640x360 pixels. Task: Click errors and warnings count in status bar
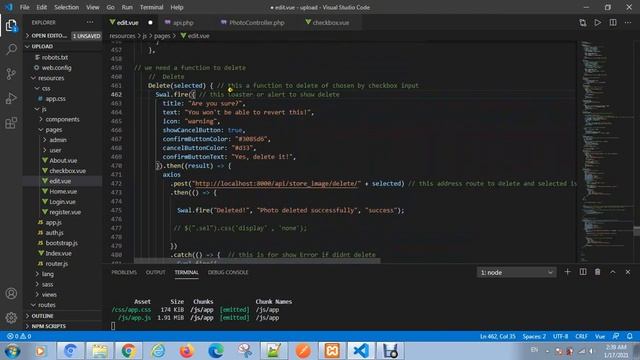point(19,336)
